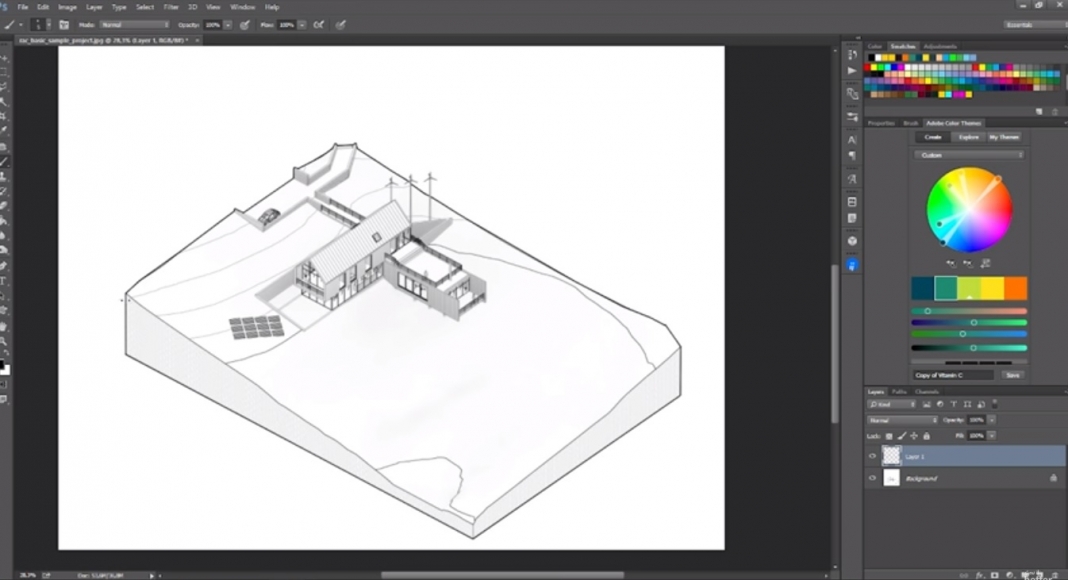Select the Type tool in the toolbar
The width and height of the screenshot is (1068, 580).
tap(4, 280)
